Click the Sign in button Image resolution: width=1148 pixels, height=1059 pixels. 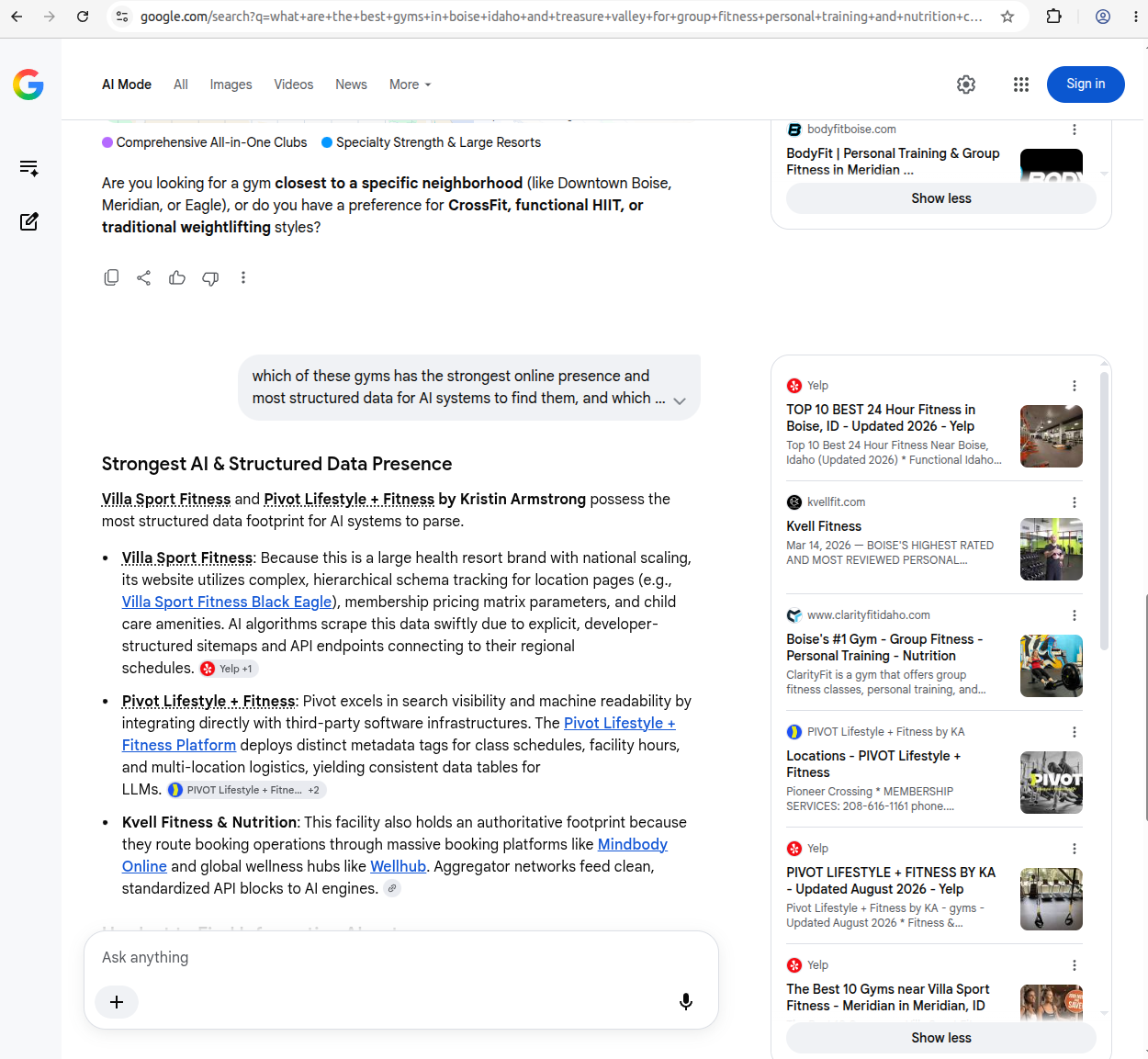1086,84
